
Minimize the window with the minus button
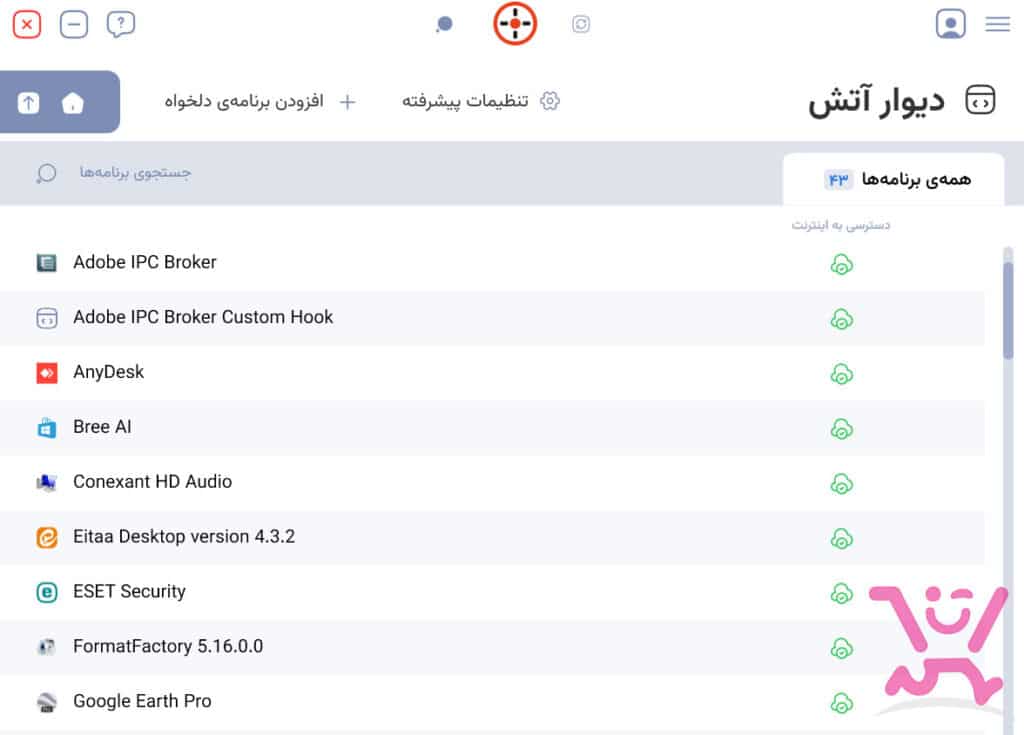click(74, 25)
